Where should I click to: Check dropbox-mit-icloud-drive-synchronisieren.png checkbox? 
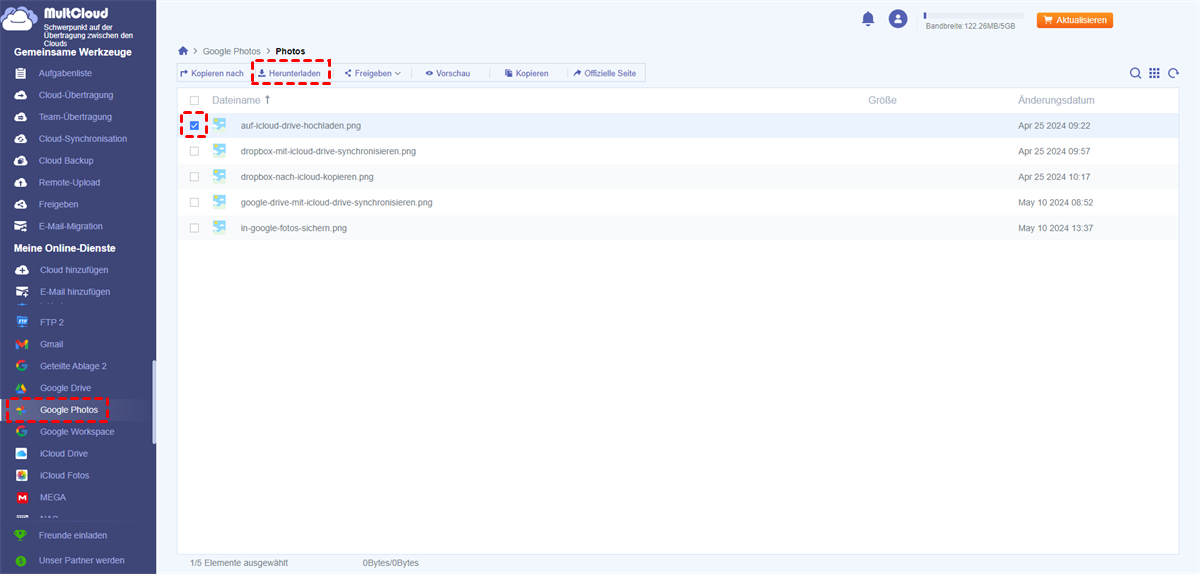[194, 151]
